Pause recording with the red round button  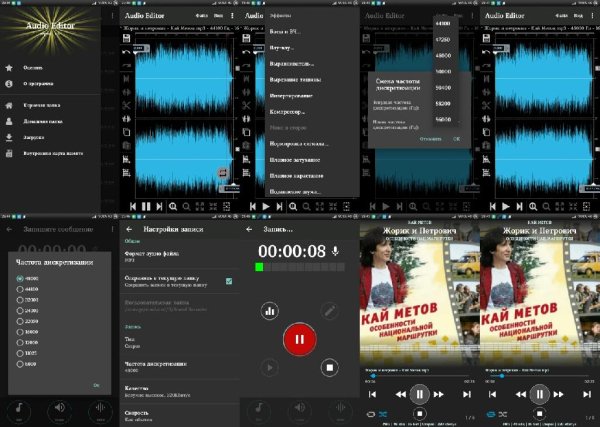[300, 339]
